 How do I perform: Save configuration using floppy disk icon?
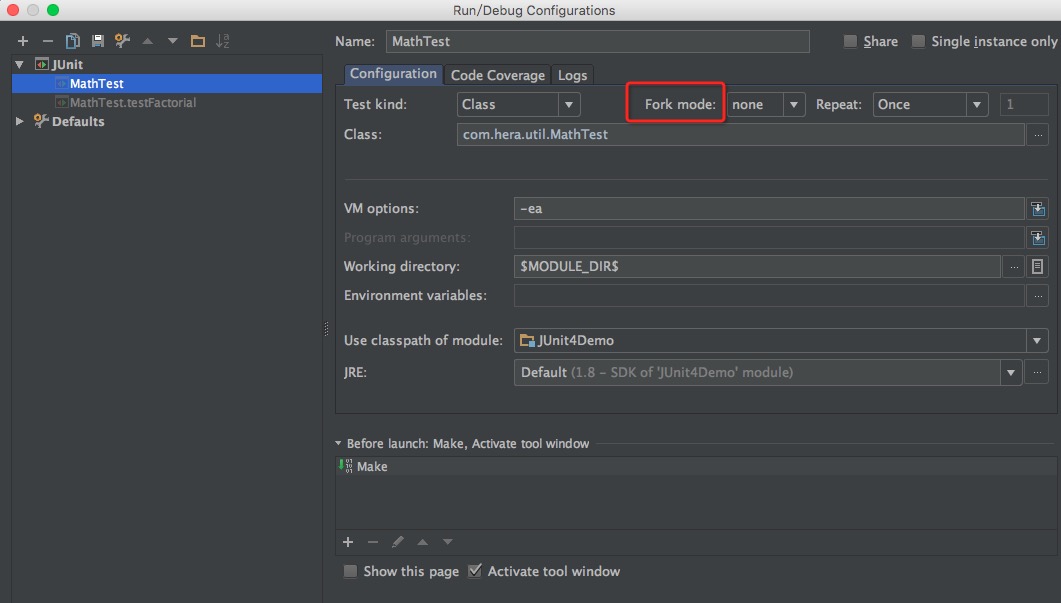[98, 41]
